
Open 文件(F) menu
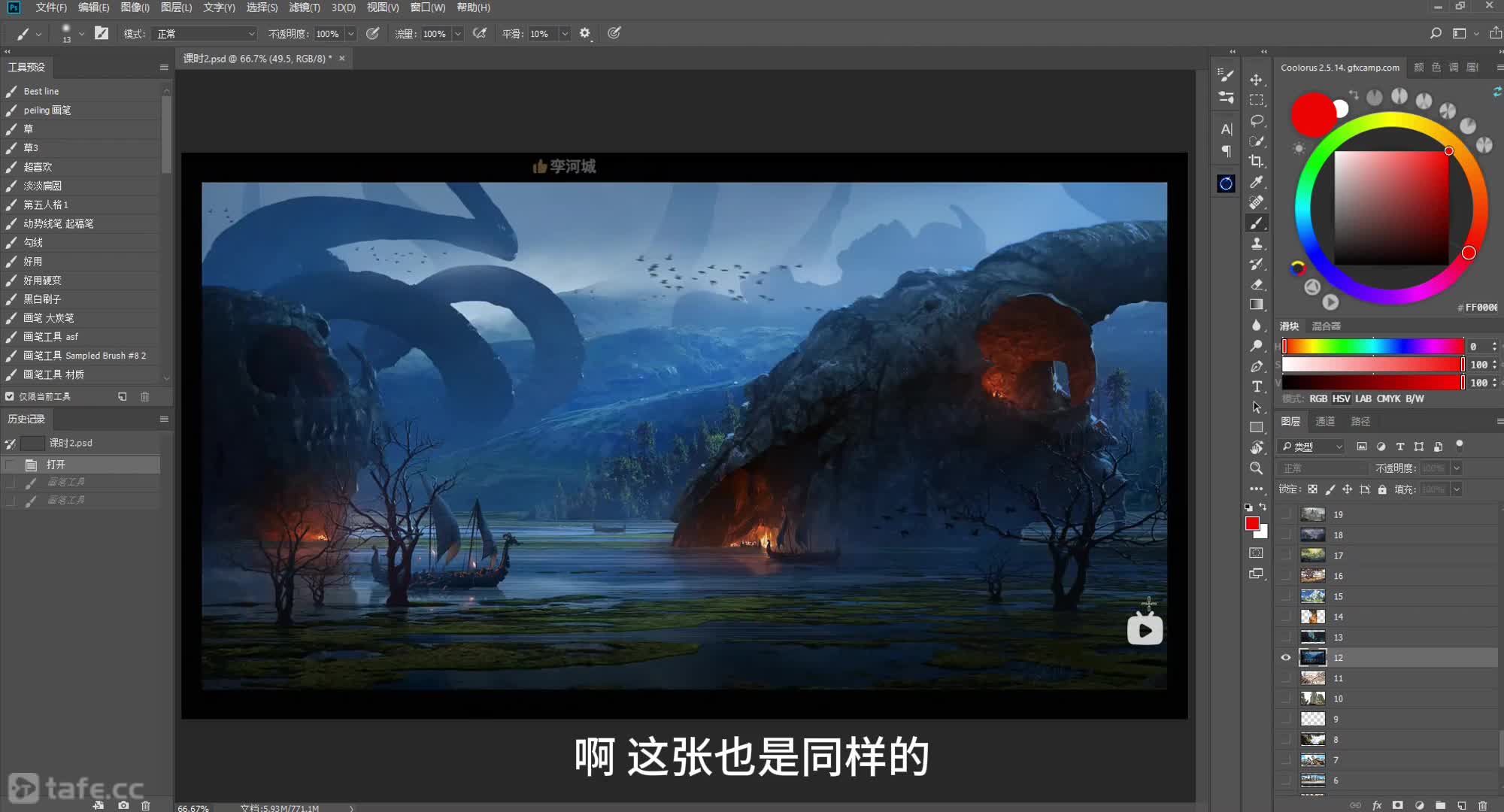click(x=51, y=8)
